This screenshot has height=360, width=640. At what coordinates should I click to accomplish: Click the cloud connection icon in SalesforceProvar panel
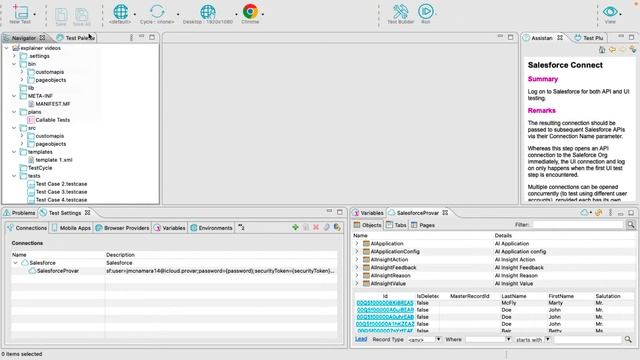pos(584,213)
